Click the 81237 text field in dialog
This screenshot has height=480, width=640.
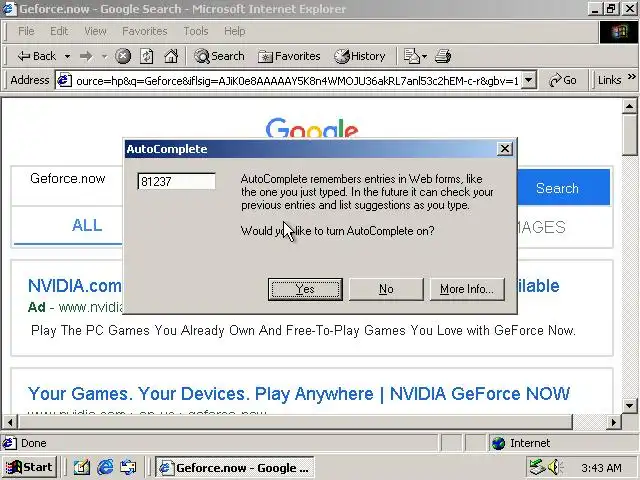point(176,181)
